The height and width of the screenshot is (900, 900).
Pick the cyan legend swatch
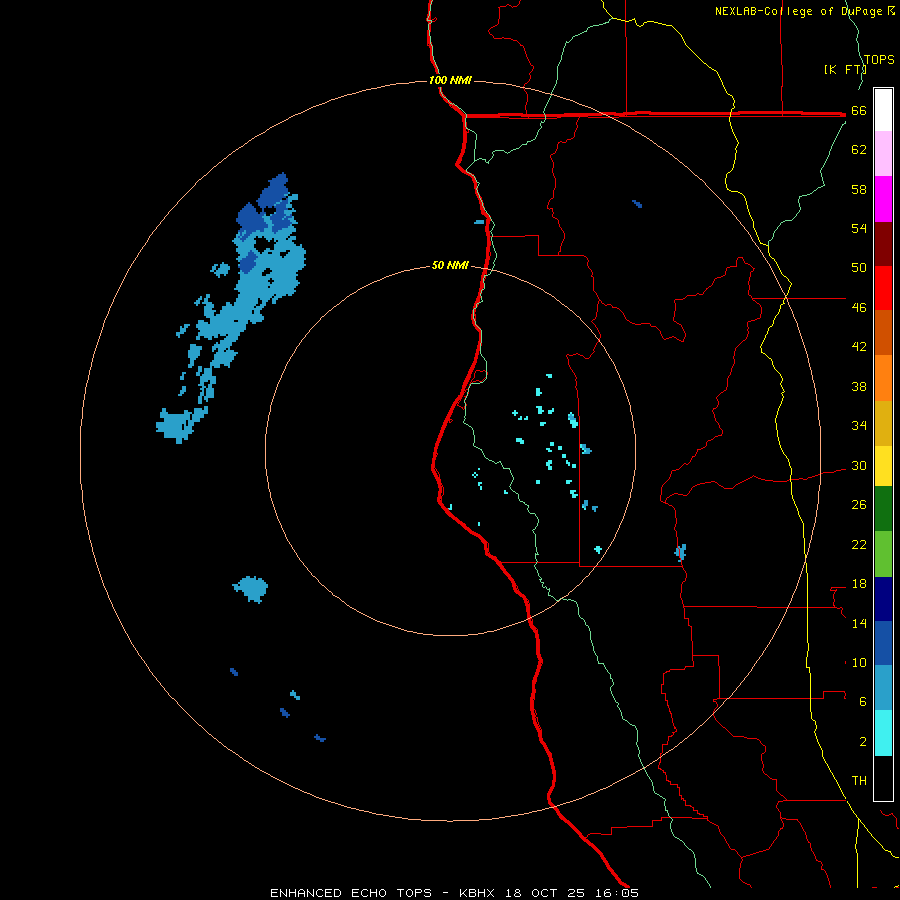click(883, 734)
